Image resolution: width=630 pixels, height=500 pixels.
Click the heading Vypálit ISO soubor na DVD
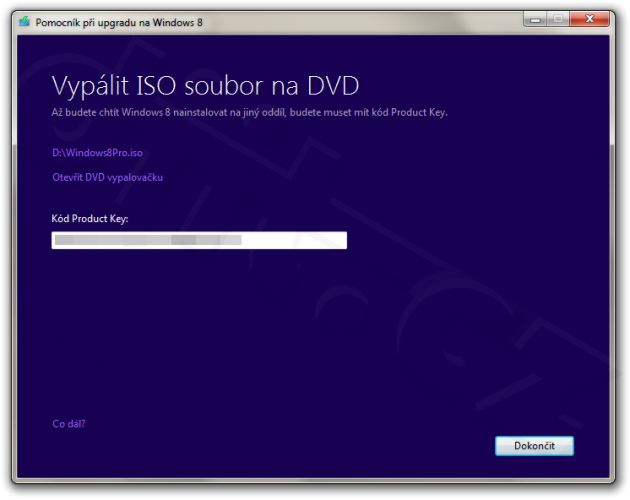coord(205,86)
